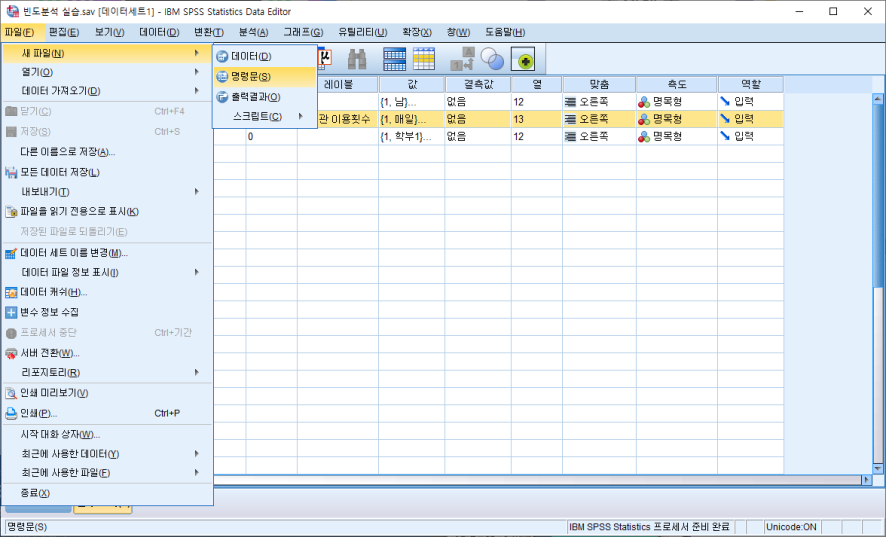The width and height of the screenshot is (886, 537).
Task: Select 인쇄 미리보기(V) menu item
Action: click(x=107, y=393)
